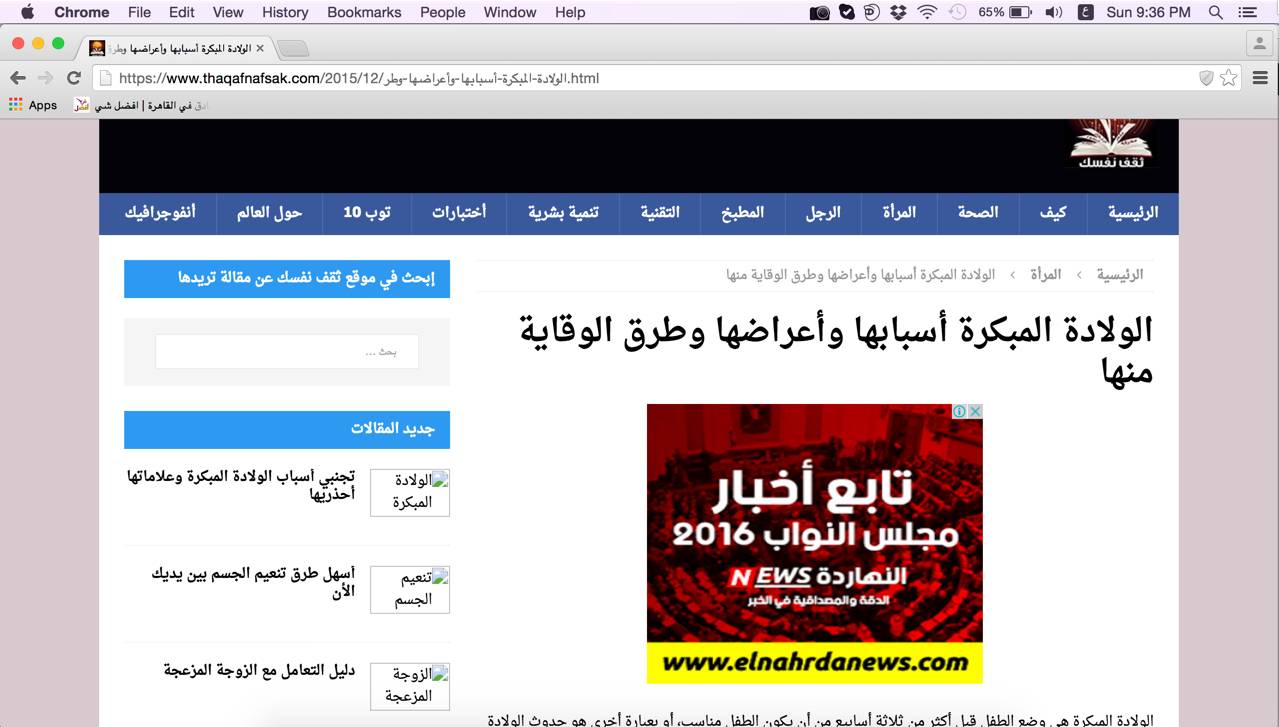Click the بحث search input field
The image size is (1279, 727).
coord(287,352)
